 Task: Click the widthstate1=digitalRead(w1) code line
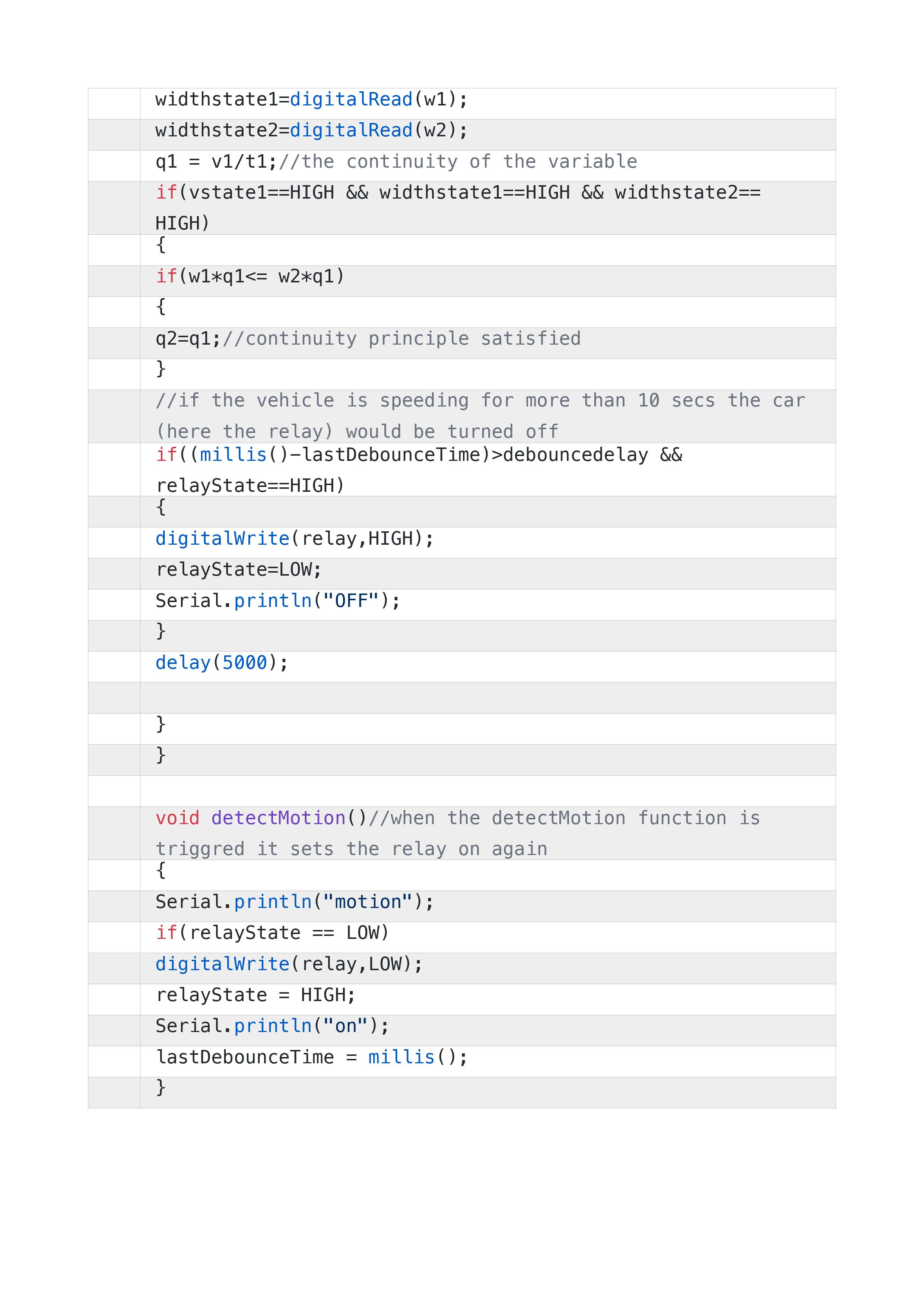311,99
